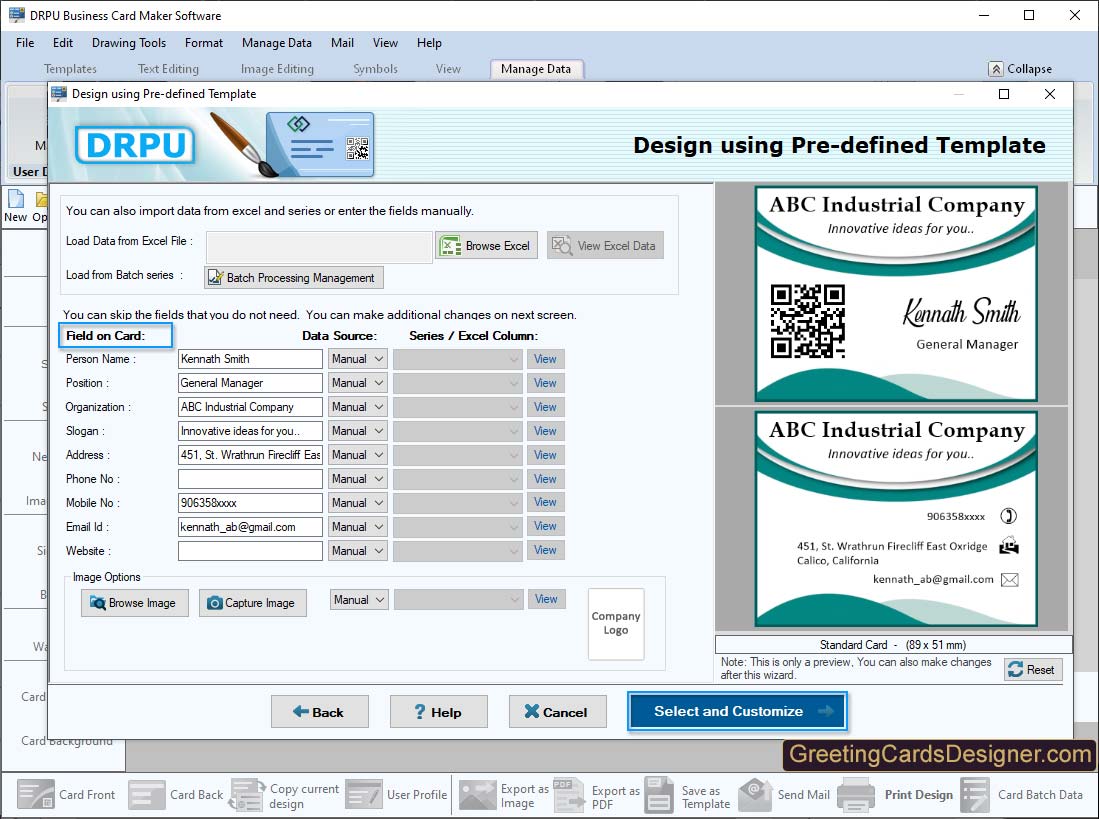Screen dimensions: 1099x819
Task: Go Back to the previous wizard step
Action: [320, 712]
